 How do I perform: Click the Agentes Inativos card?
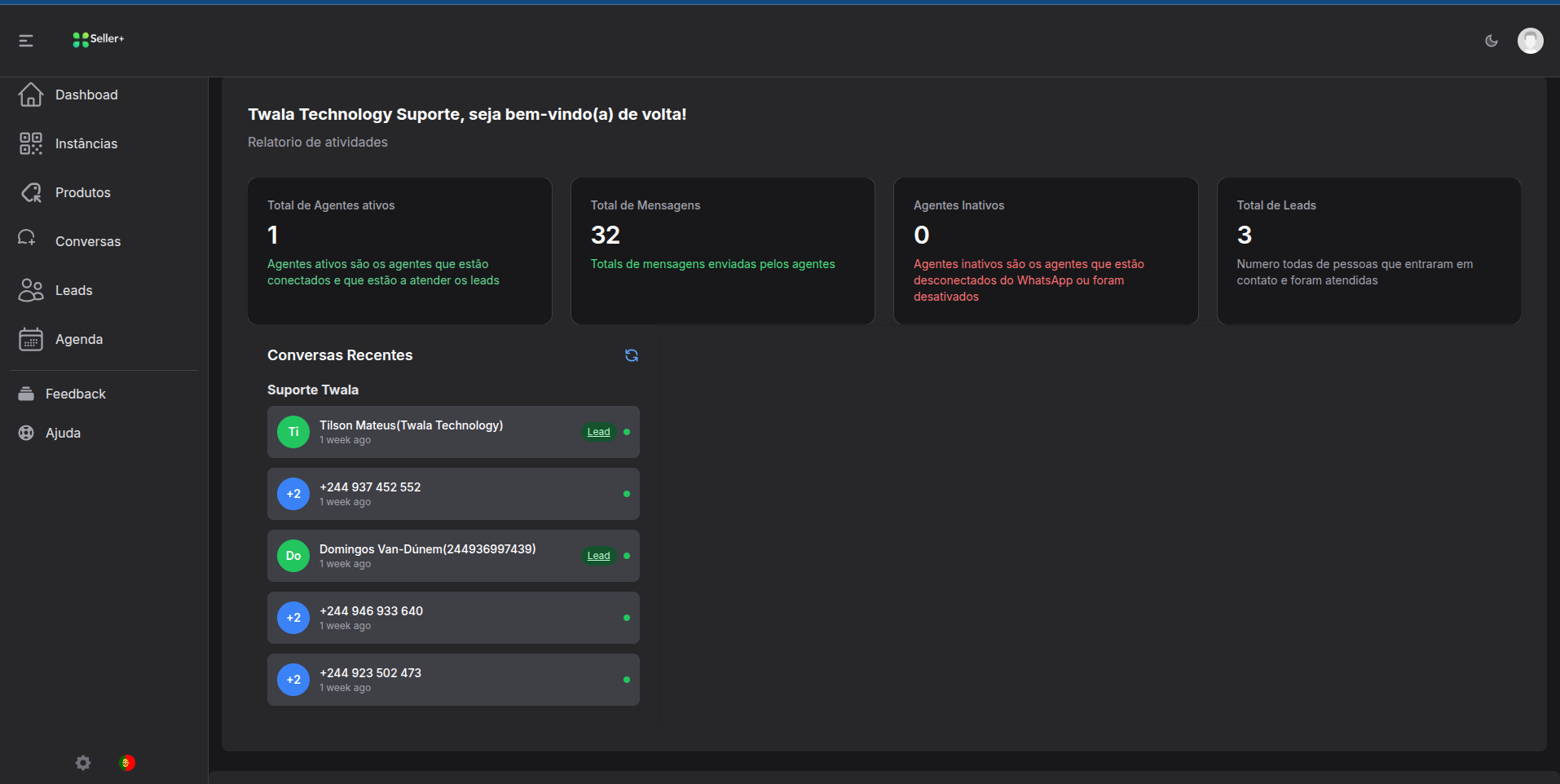pos(1046,251)
